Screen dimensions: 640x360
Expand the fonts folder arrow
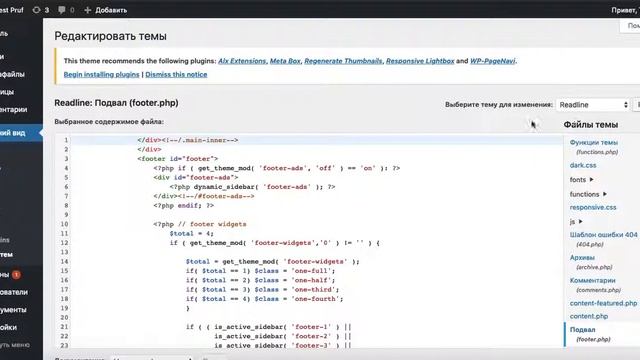tap(591, 179)
